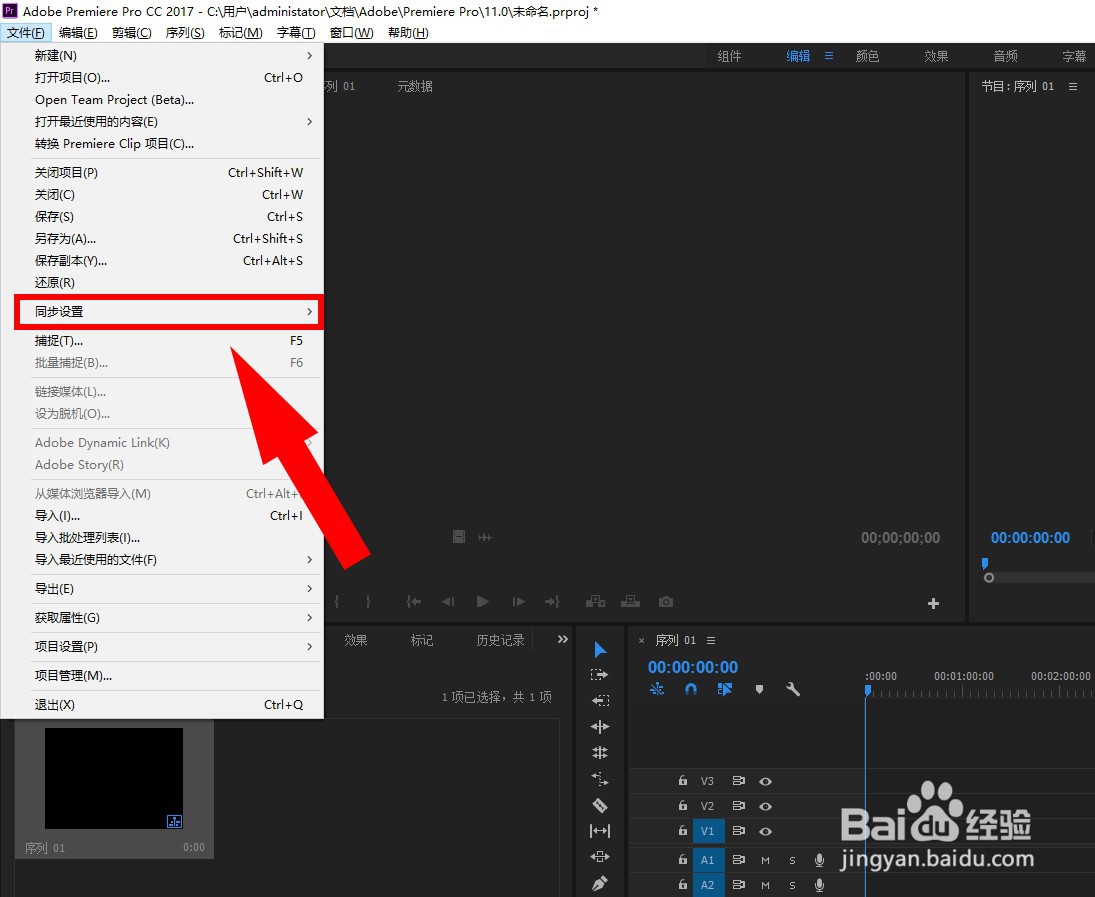Mute audio track A1
This screenshot has height=897, width=1095.
(765, 860)
